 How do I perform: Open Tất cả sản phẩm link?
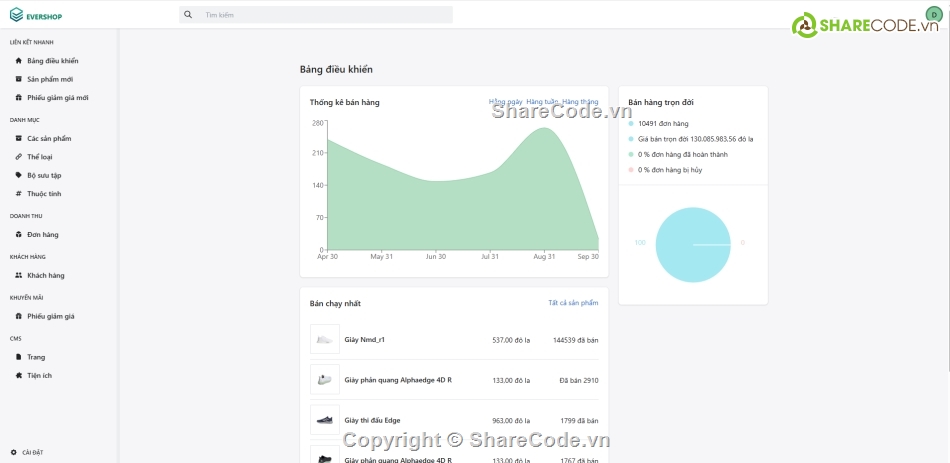(573, 302)
